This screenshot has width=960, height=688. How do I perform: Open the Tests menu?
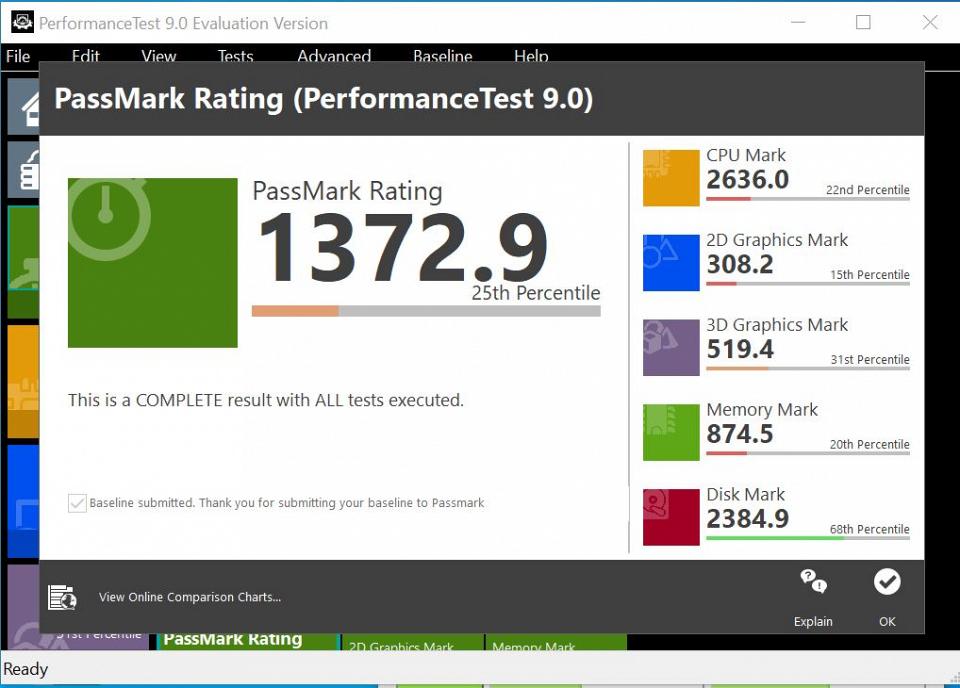point(236,56)
